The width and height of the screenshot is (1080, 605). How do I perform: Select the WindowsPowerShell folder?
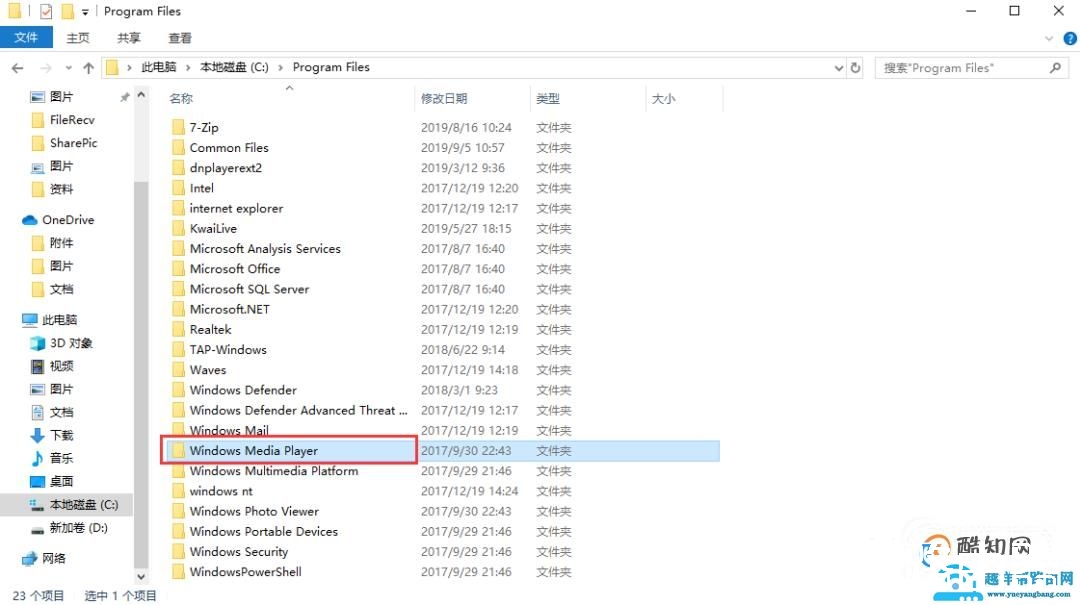tap(245, 572)
